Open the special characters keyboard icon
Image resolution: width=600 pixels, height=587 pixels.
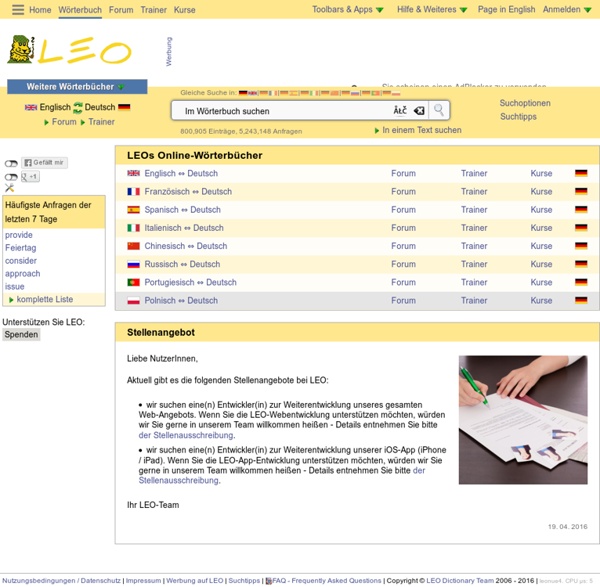pyautogui.click(x=400, y=111)
